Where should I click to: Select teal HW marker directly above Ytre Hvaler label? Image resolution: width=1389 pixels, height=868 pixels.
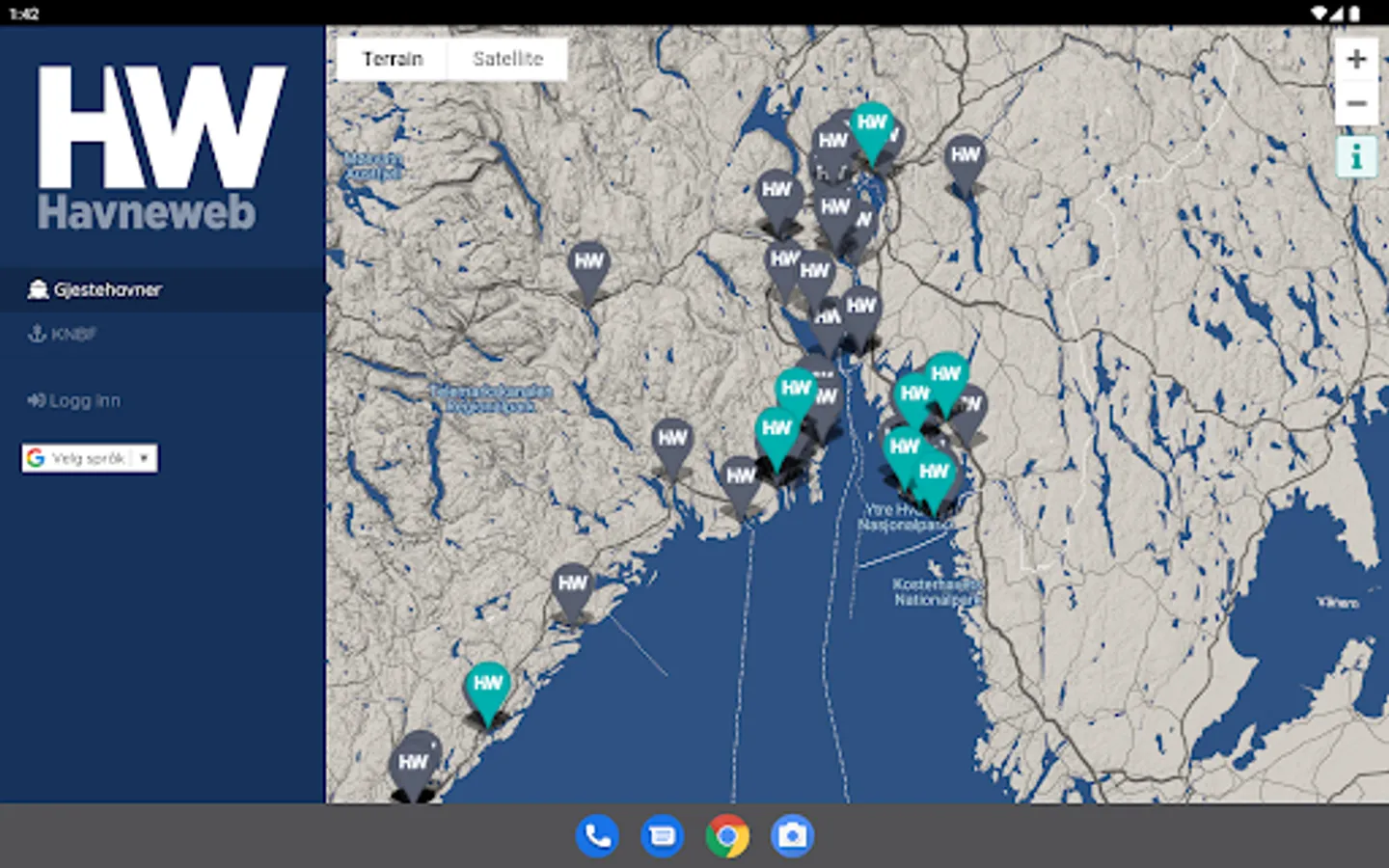[933, 482]
